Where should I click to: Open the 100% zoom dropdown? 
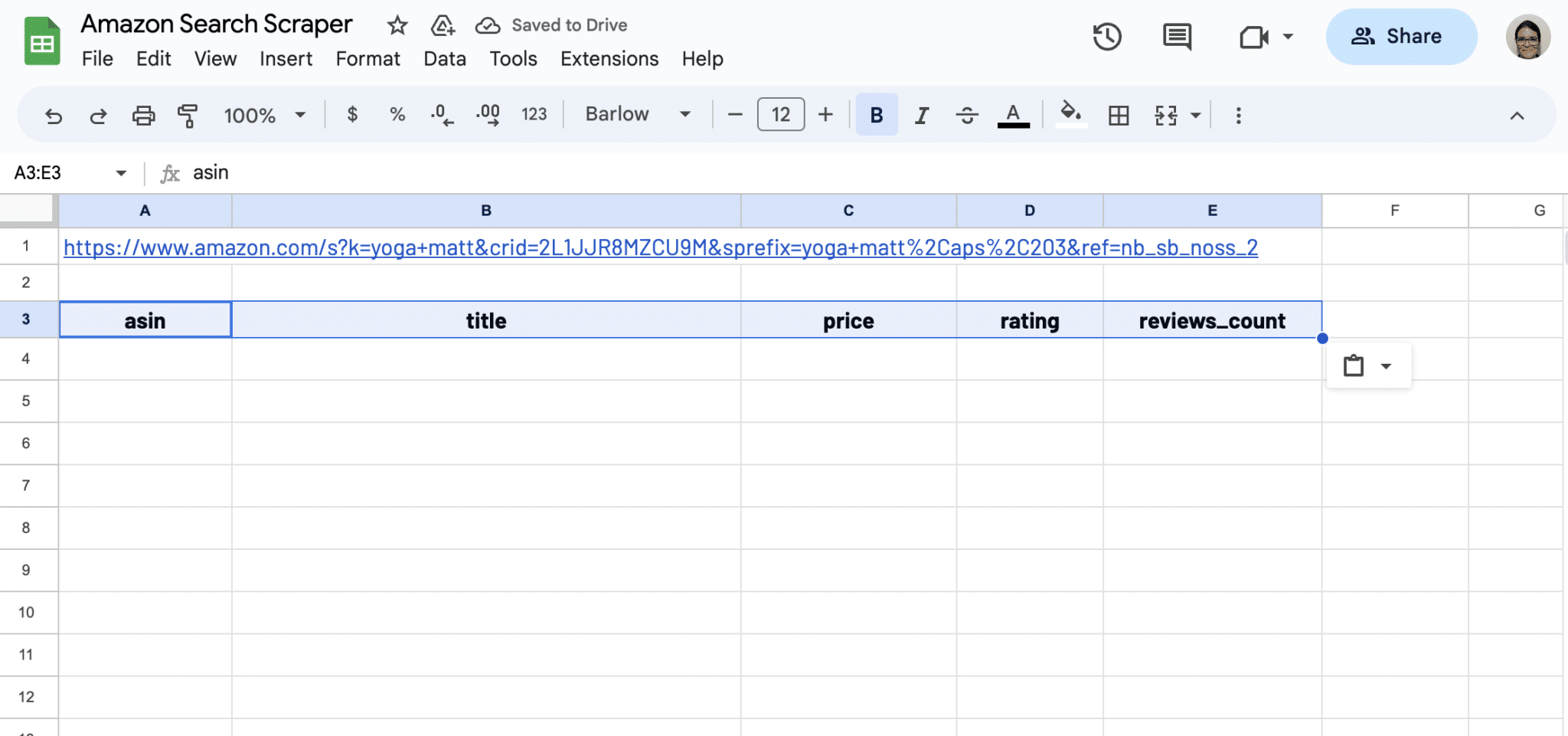(x=264, y=115)
